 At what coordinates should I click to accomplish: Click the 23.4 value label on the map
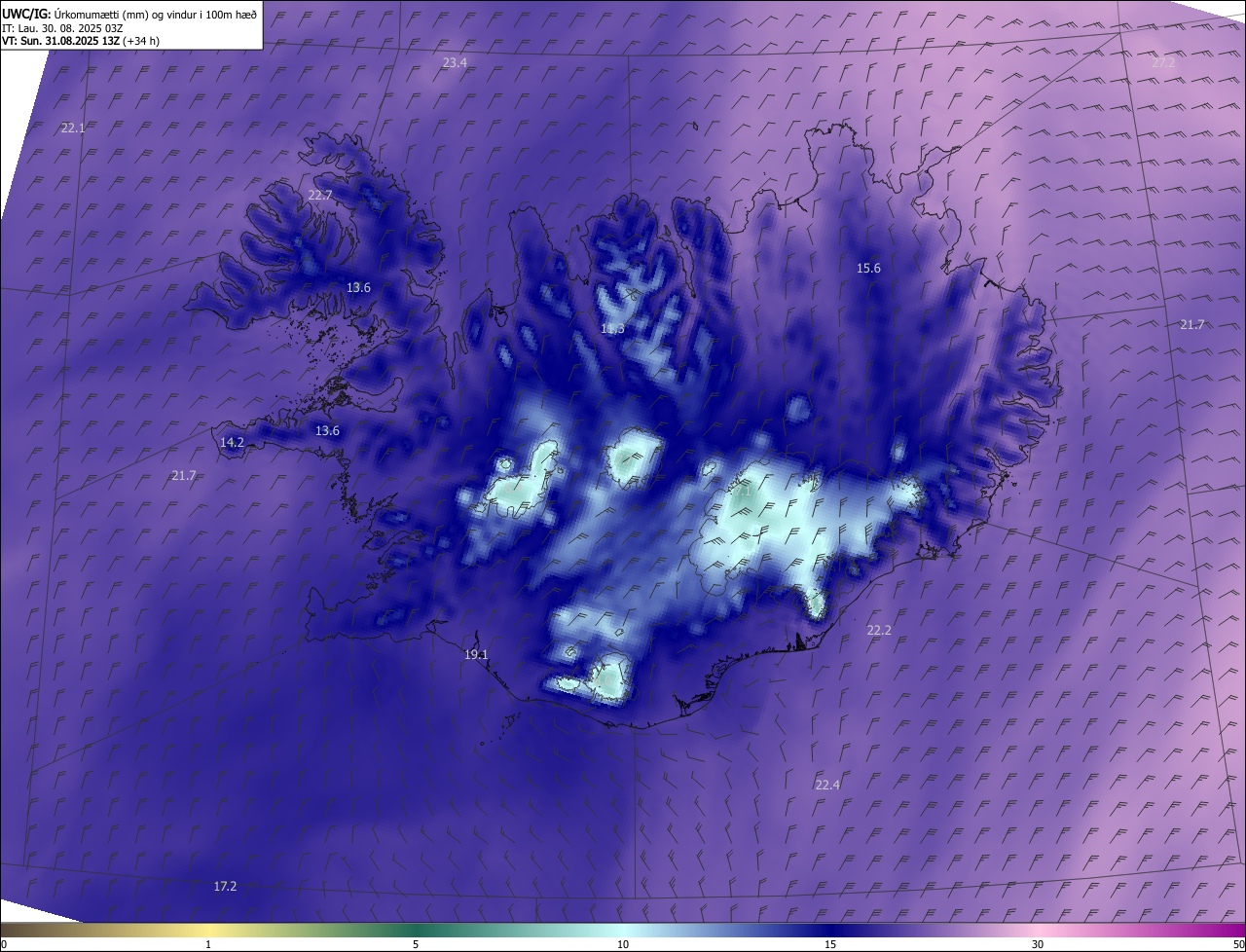click(455, 62)
